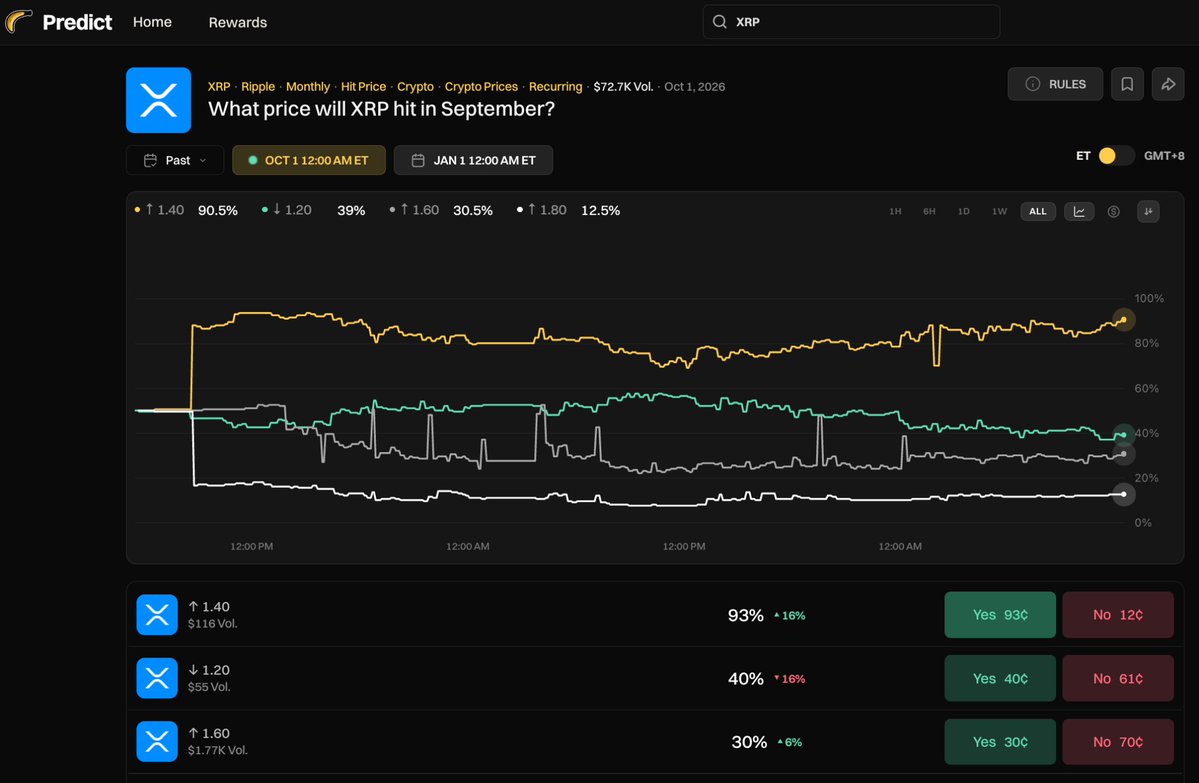Image resolution: width=1199 pixels, height=783 pixels.
Task: Click the green line endpoint marker
Action: 1123,434
